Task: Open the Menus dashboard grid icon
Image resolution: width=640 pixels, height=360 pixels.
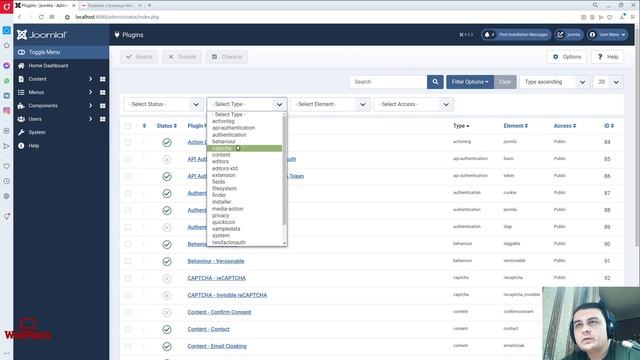Action: 102,92
